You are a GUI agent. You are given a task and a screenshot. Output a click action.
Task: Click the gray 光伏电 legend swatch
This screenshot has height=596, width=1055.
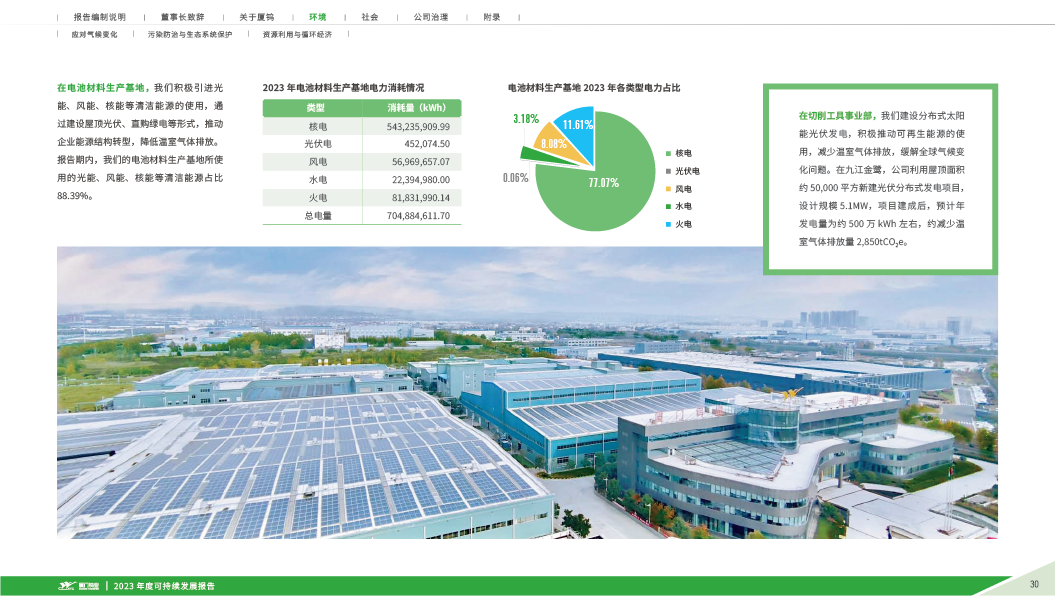(x=668, y=171)
